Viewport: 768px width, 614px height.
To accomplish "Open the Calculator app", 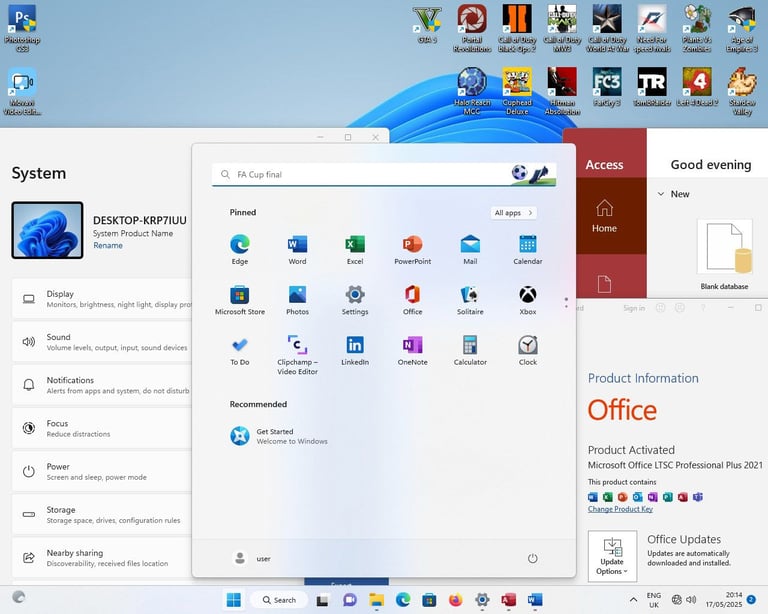I will pyautogui.click(x=470, y=351).
